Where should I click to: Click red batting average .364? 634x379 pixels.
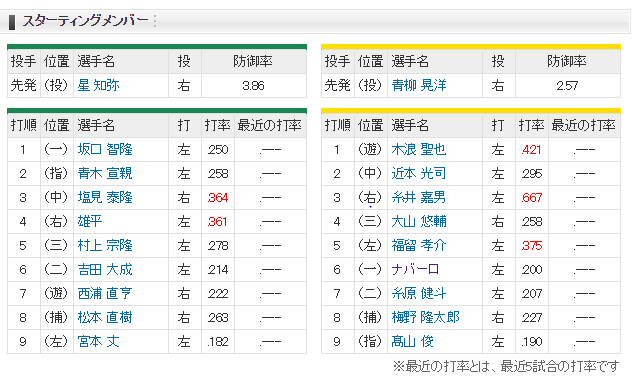pyautogui.click(x=218, y=198)
